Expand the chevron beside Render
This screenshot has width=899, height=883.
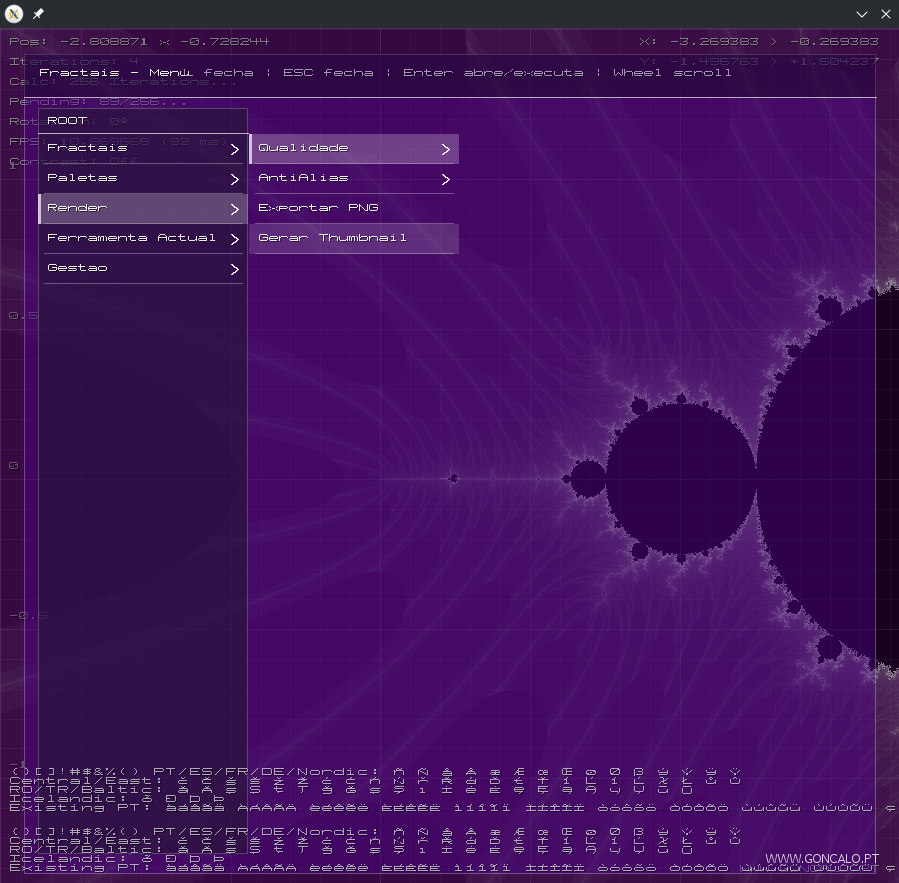tap(234, 209)
